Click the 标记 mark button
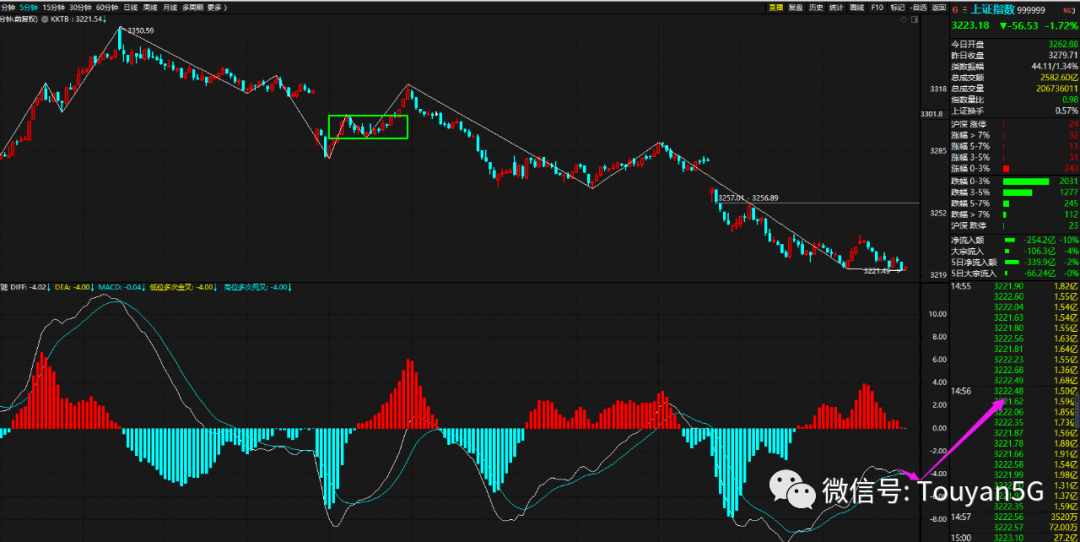This screenshot has height=542, width=1080. [x=897, y=7]
